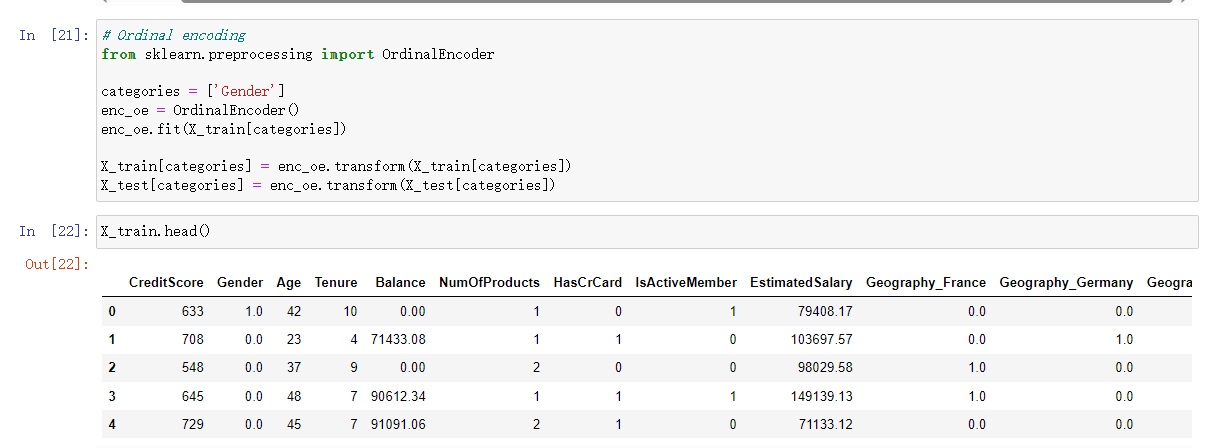Click the NumOfProducts column header
This screenshot has width=1221, height=448.
tap(490, 283)
